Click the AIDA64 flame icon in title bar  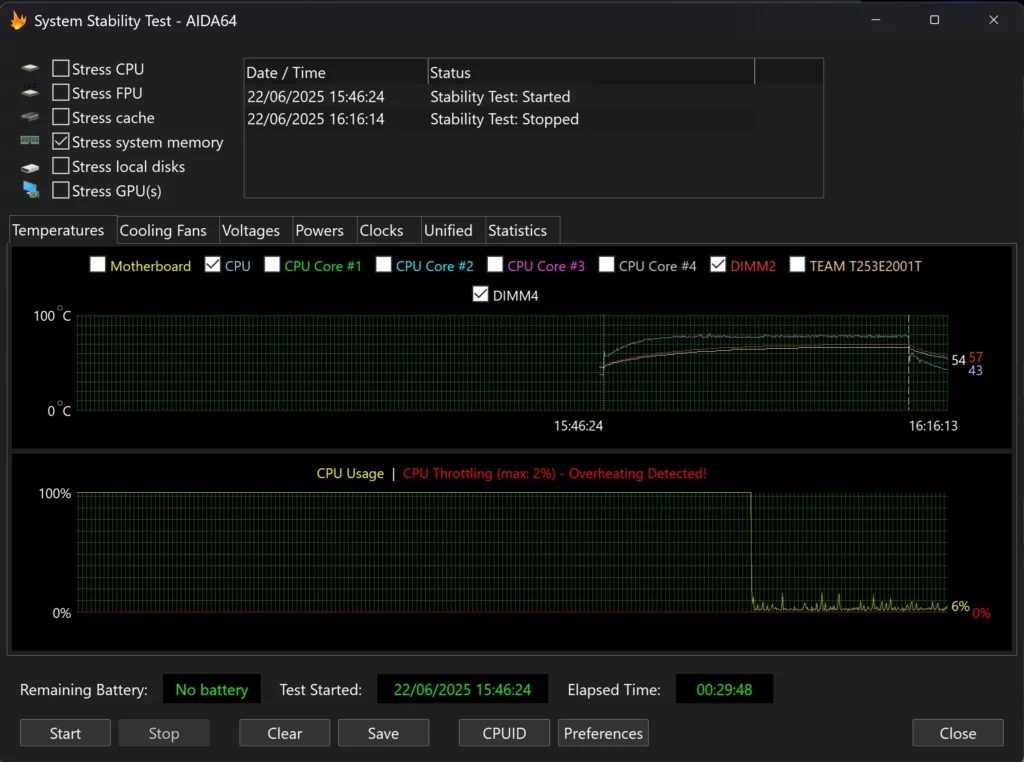[x=18, y=20]
